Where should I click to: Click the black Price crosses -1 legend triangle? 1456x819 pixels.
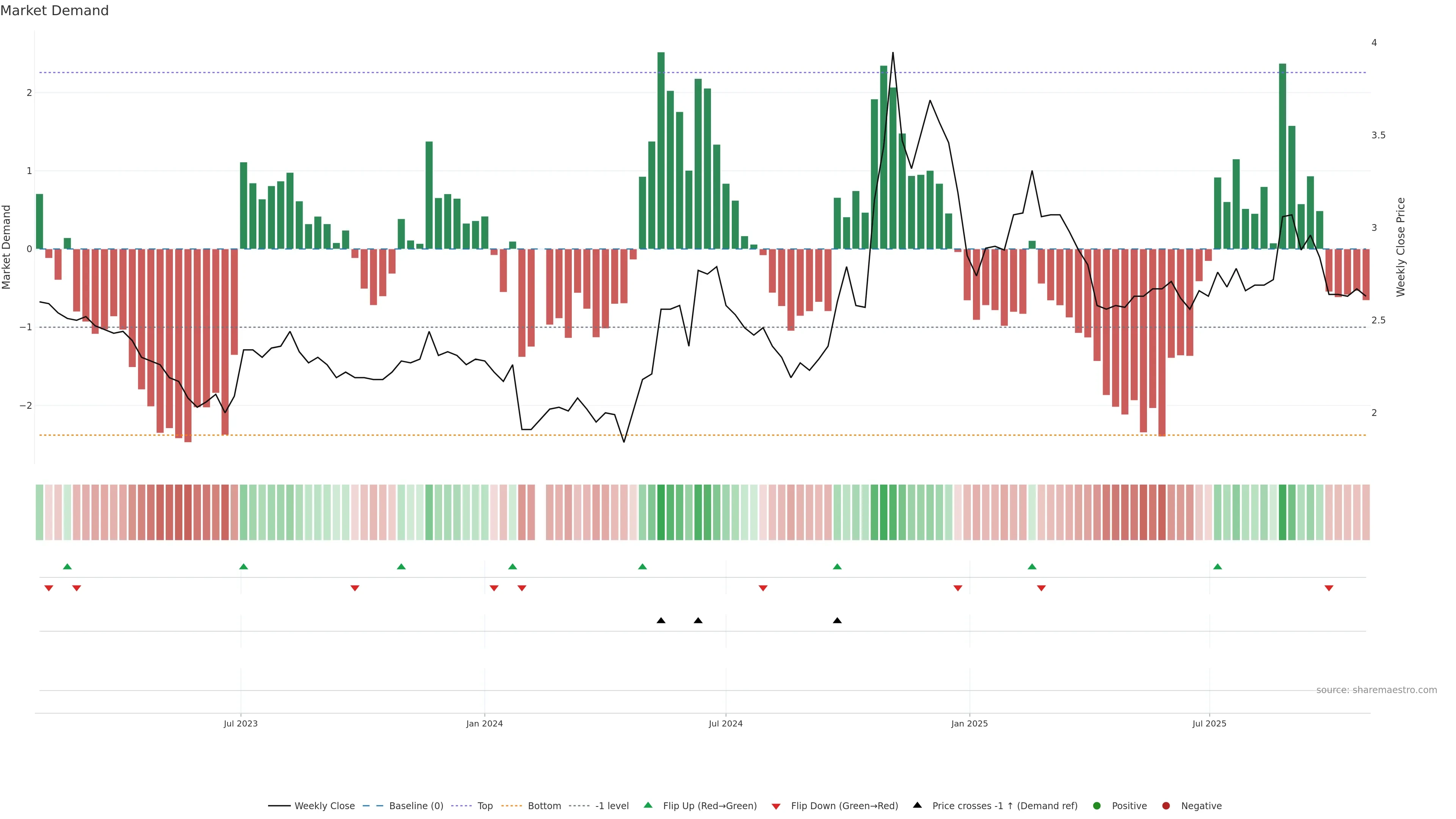pos(917,805)
